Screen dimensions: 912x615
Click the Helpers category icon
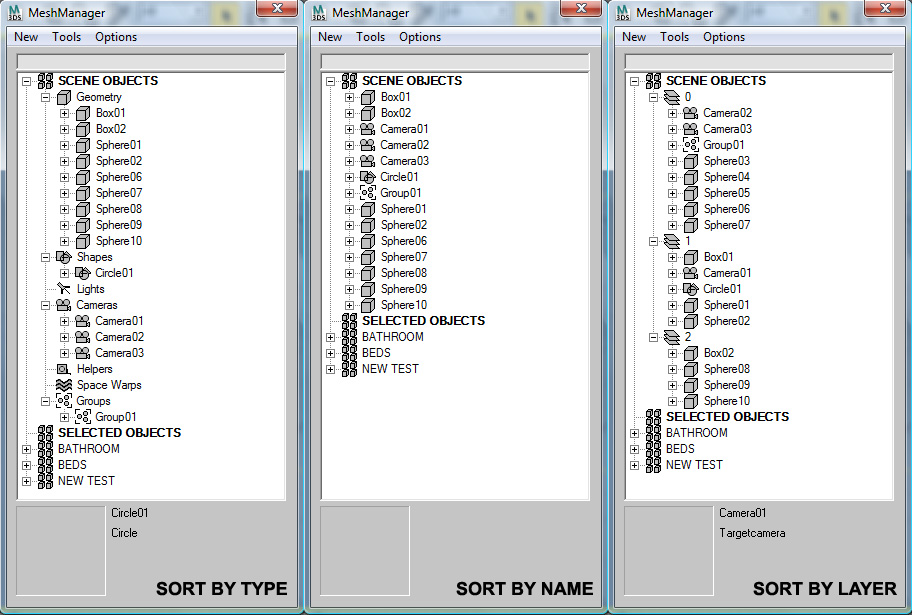click(x=64, y=369)
